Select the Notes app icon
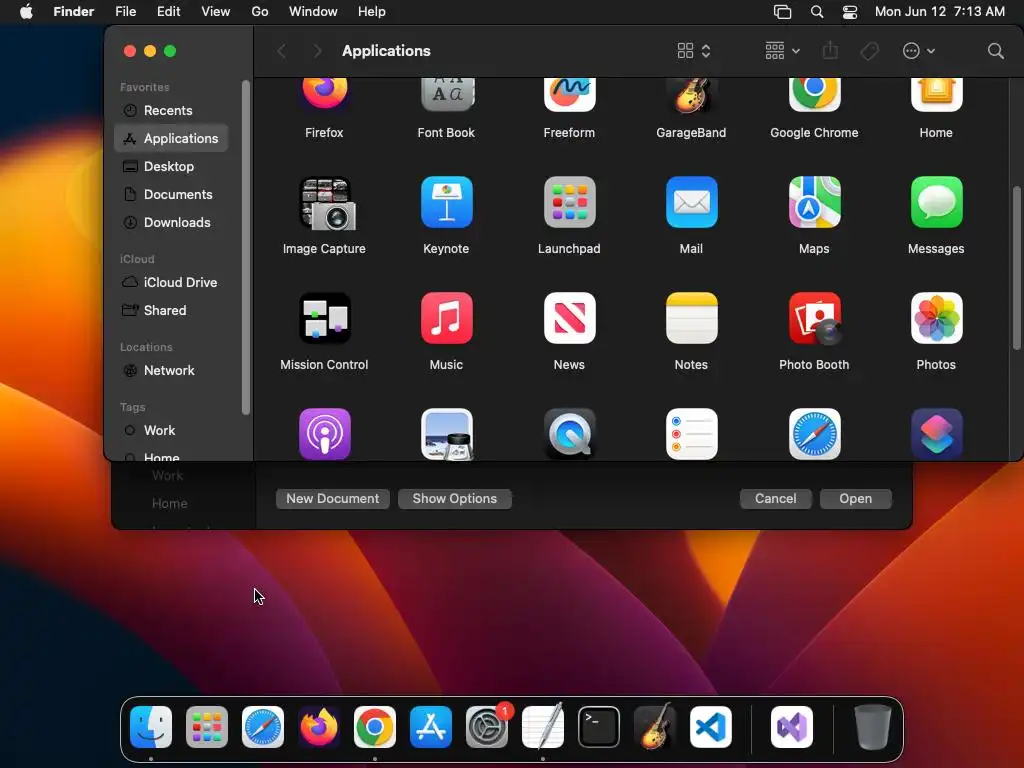Screen dimensions: 1024x768 click(x=692, y=318)
